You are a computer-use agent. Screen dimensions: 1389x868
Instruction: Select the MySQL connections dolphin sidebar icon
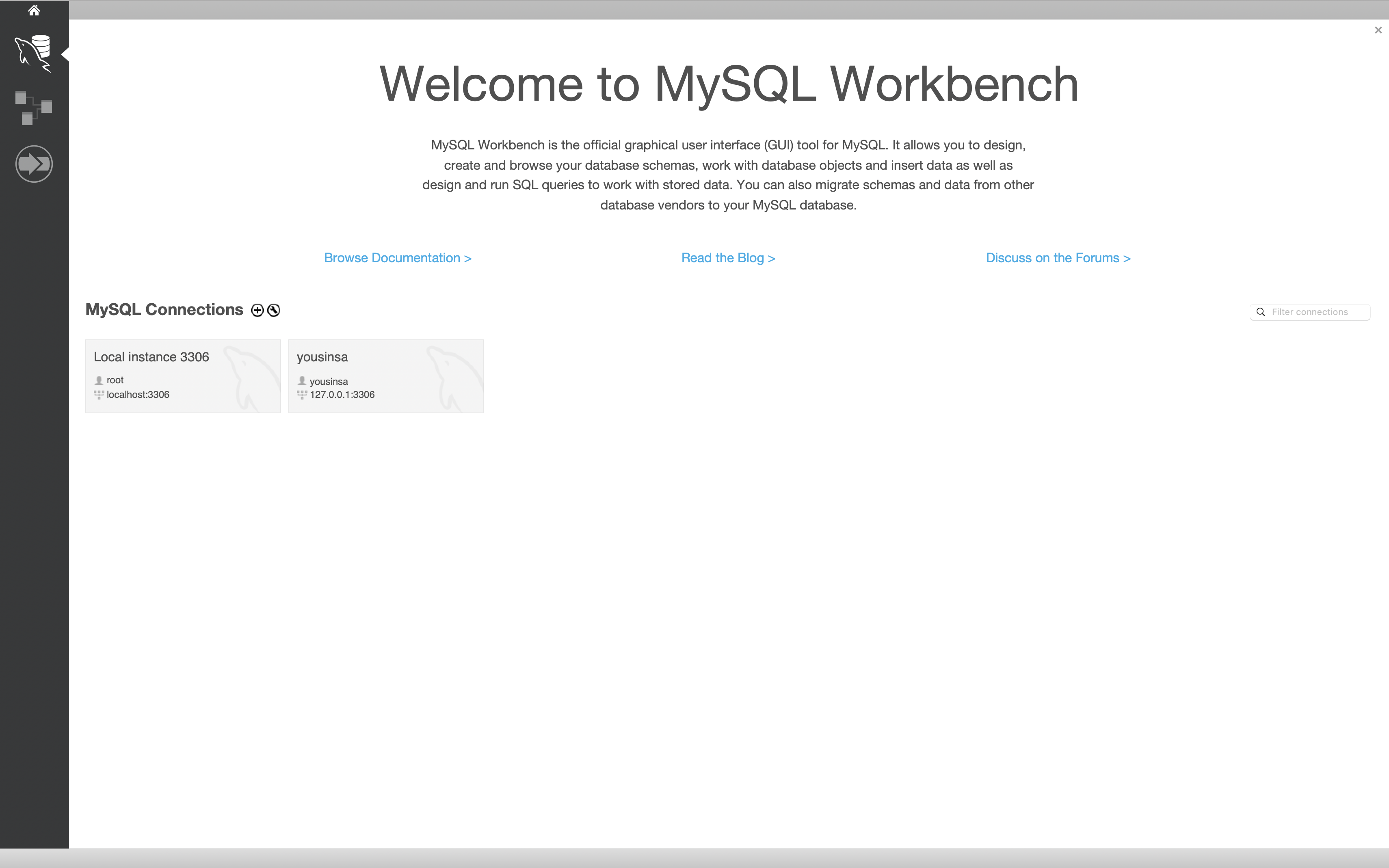[x=33, y=54]
